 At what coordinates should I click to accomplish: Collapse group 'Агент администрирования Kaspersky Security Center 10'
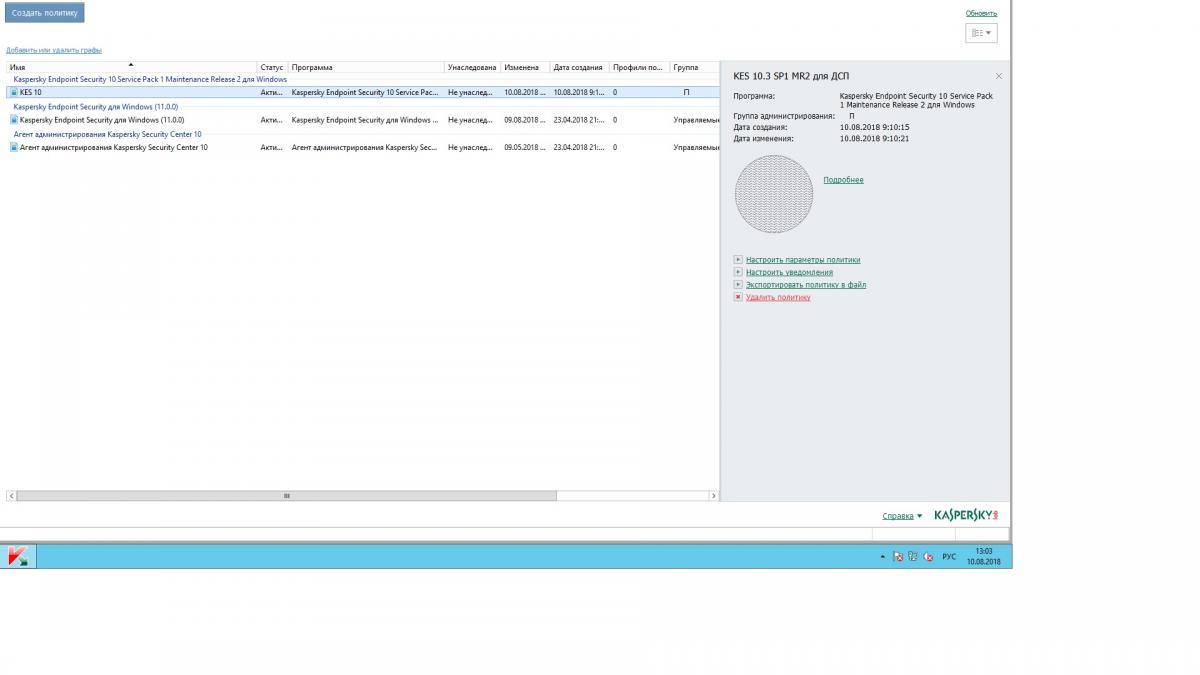tap(107, 134)
